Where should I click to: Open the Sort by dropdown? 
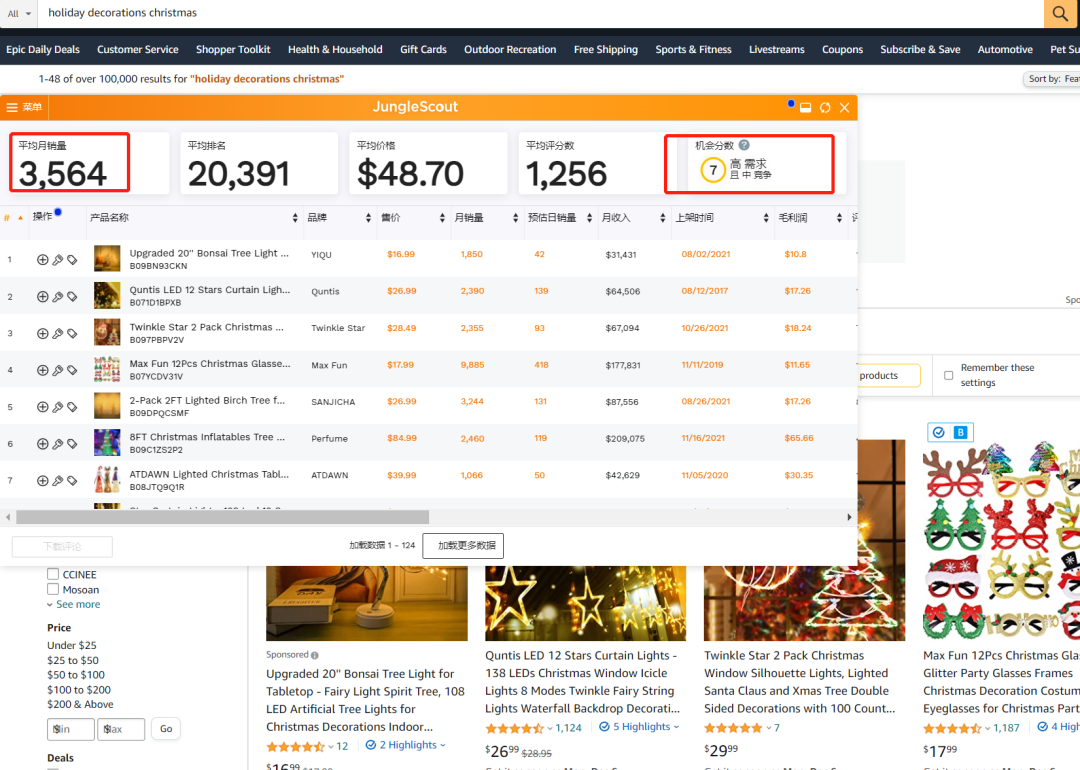(1051, 79)
